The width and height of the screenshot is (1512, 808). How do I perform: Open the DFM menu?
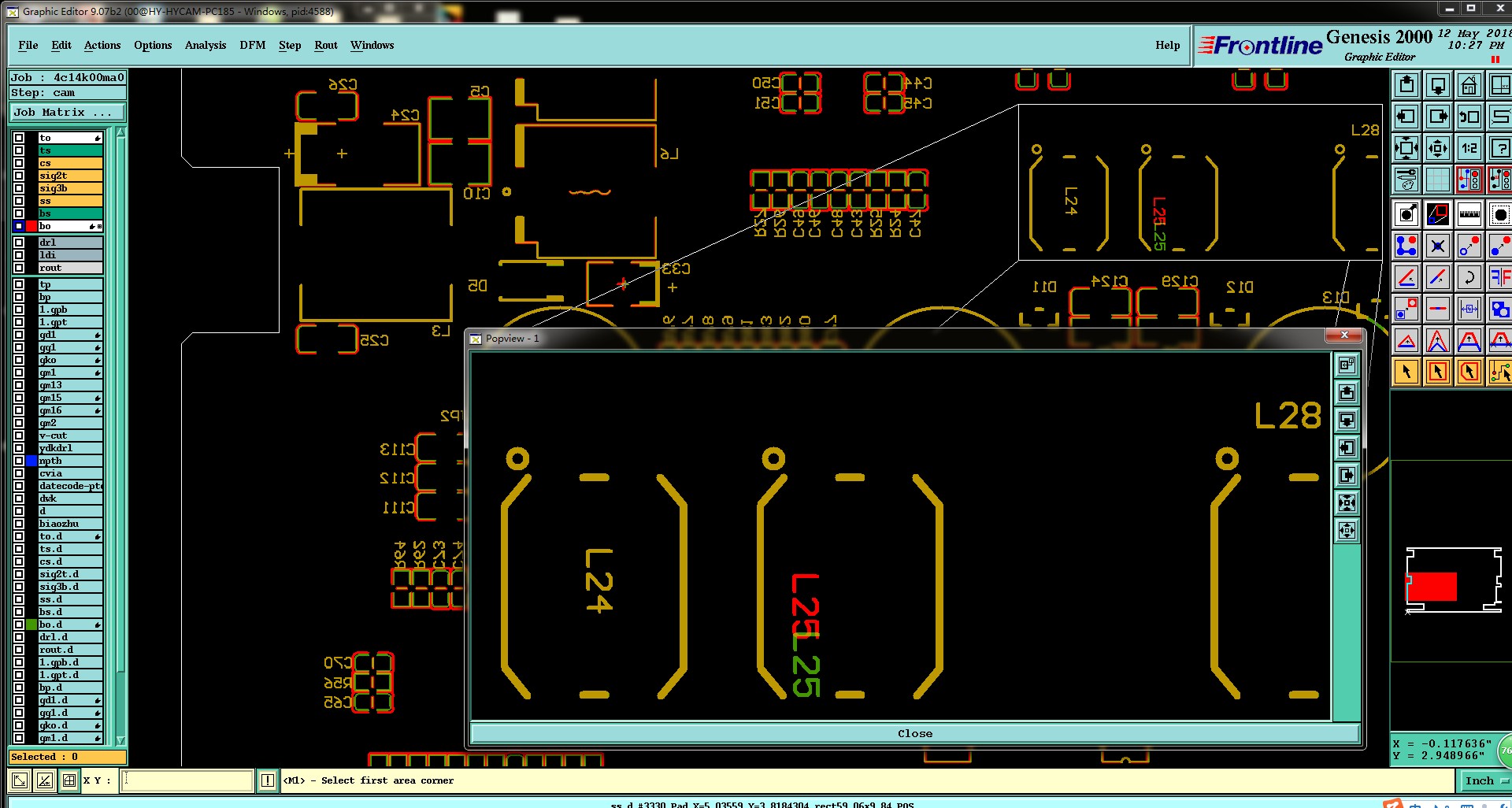(253, 45)
